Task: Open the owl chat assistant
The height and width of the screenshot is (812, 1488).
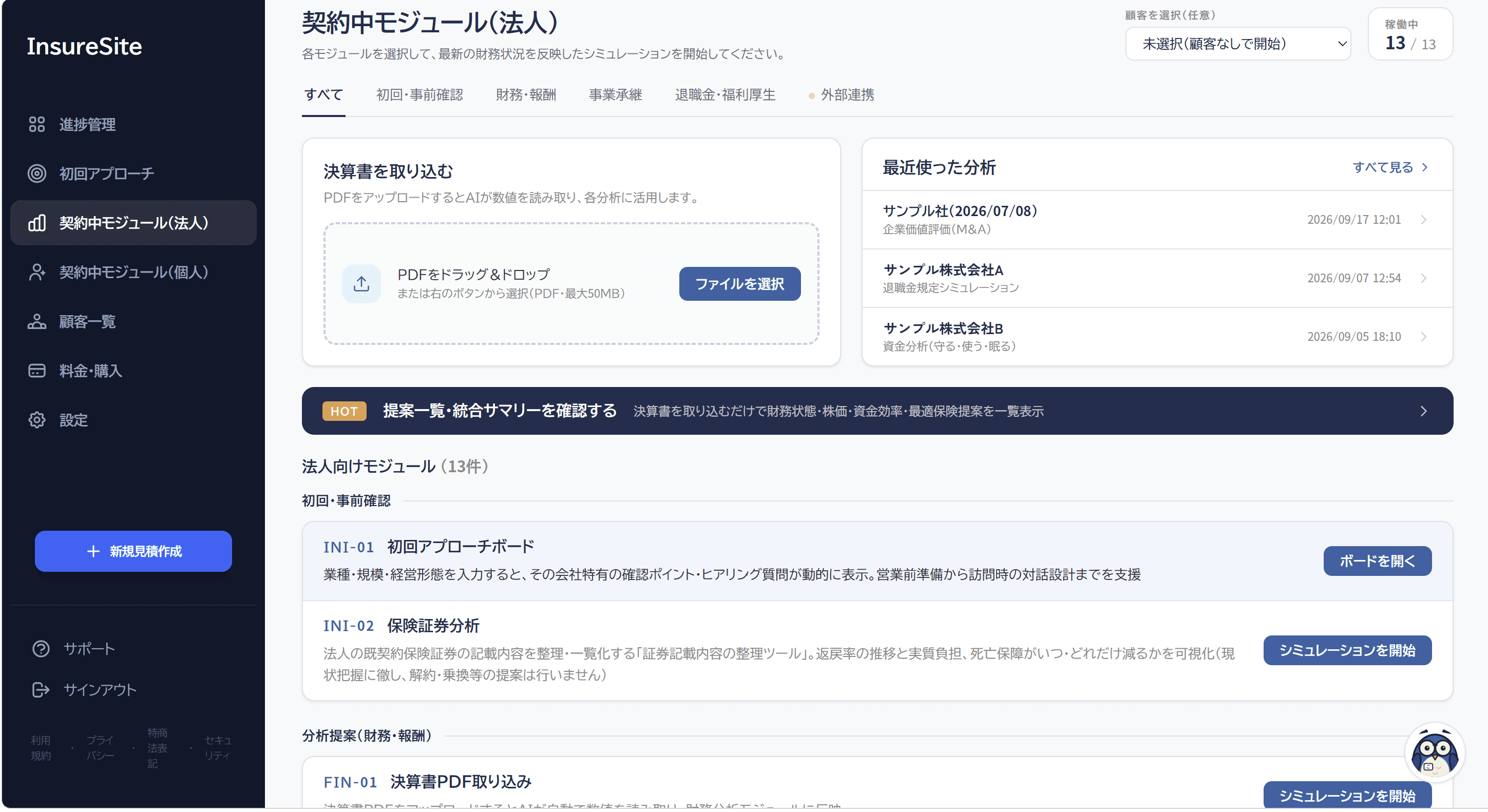Action: [x=1434, y=752]
